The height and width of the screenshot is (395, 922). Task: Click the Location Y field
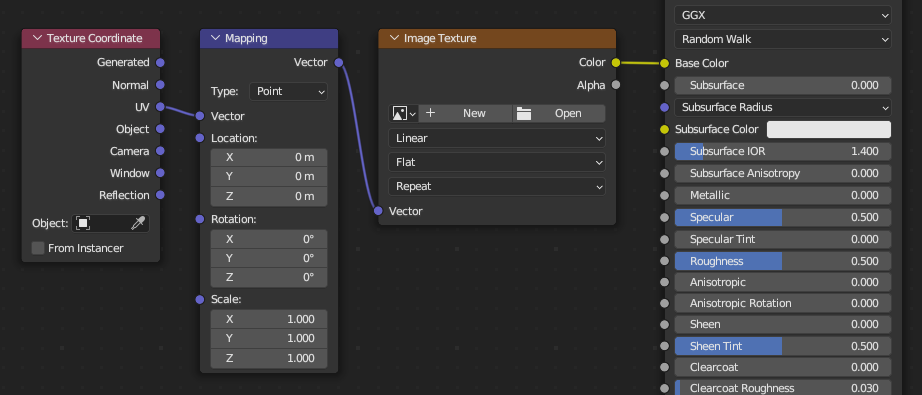click(x=269, y=176)
